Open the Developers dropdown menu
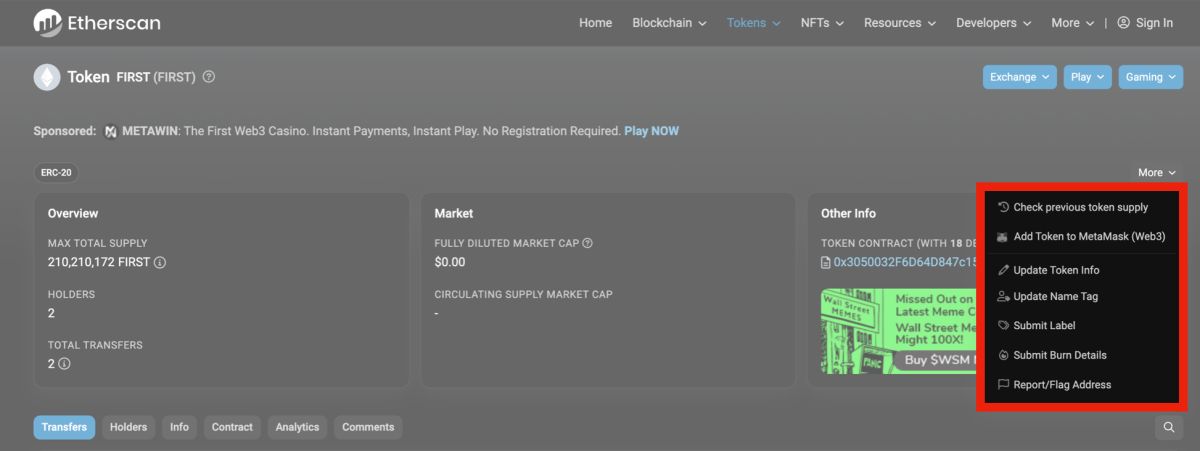 [993, 23]
